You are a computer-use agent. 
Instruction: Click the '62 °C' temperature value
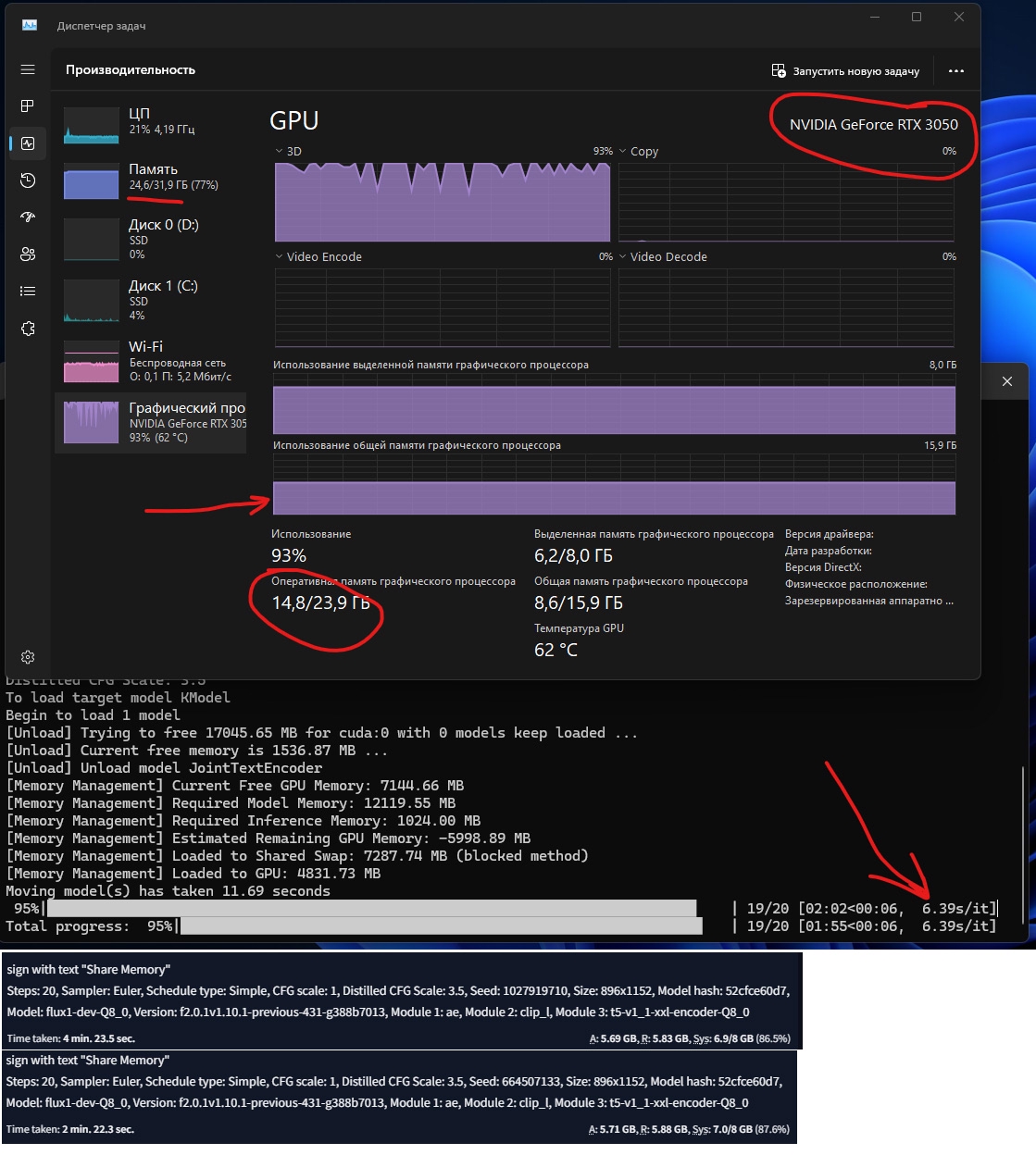pyautogui.click(x=555, y=651)
